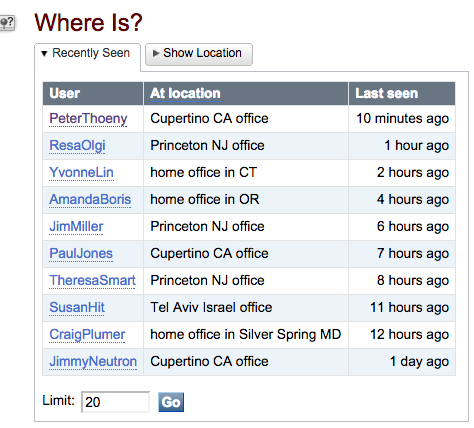This screenshot has height=428, width=474.
Task: Open ResaOlgi user link
Action: (77, 146)
